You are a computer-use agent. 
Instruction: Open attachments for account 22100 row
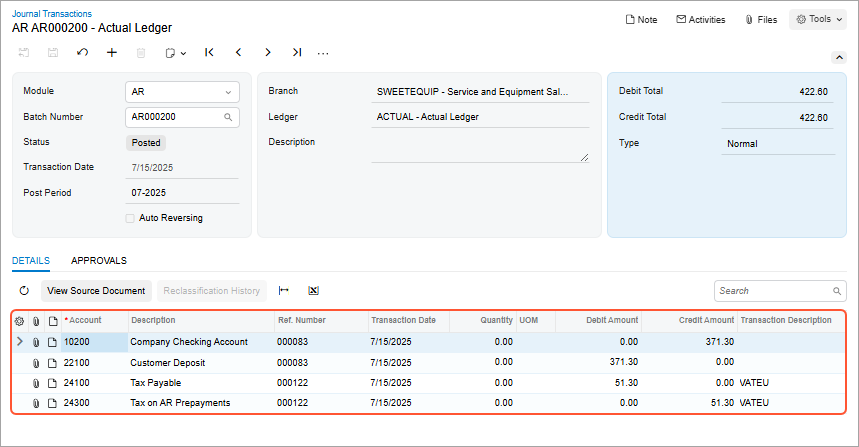36,362
